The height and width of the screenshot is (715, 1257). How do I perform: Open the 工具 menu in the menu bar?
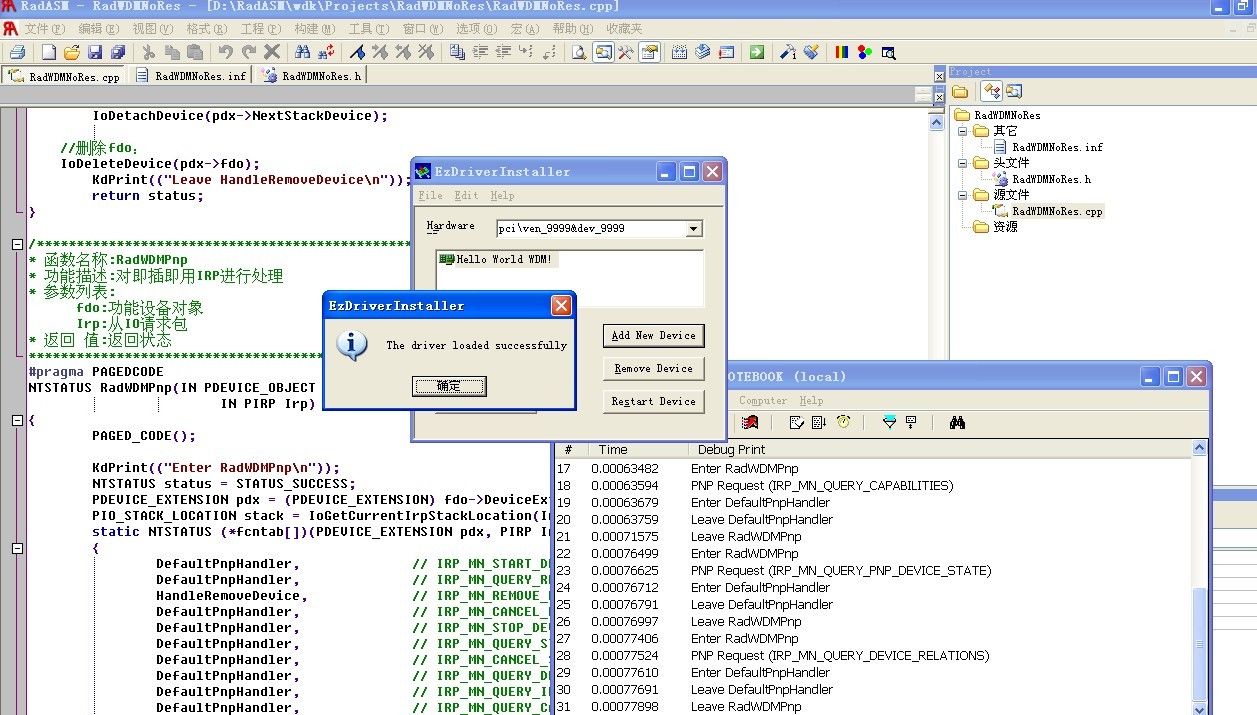368,29
